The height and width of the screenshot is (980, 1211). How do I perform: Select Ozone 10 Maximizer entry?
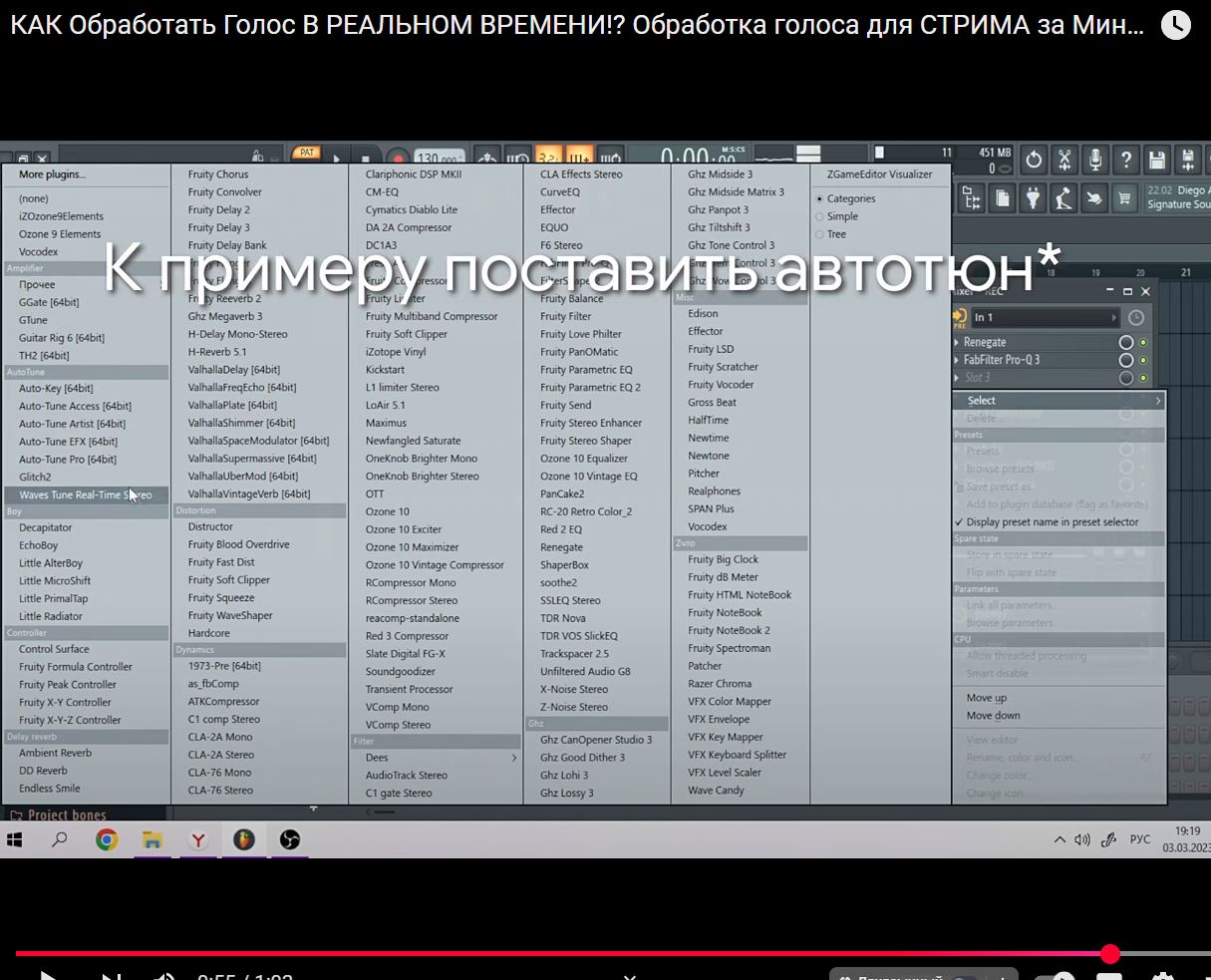412,547
